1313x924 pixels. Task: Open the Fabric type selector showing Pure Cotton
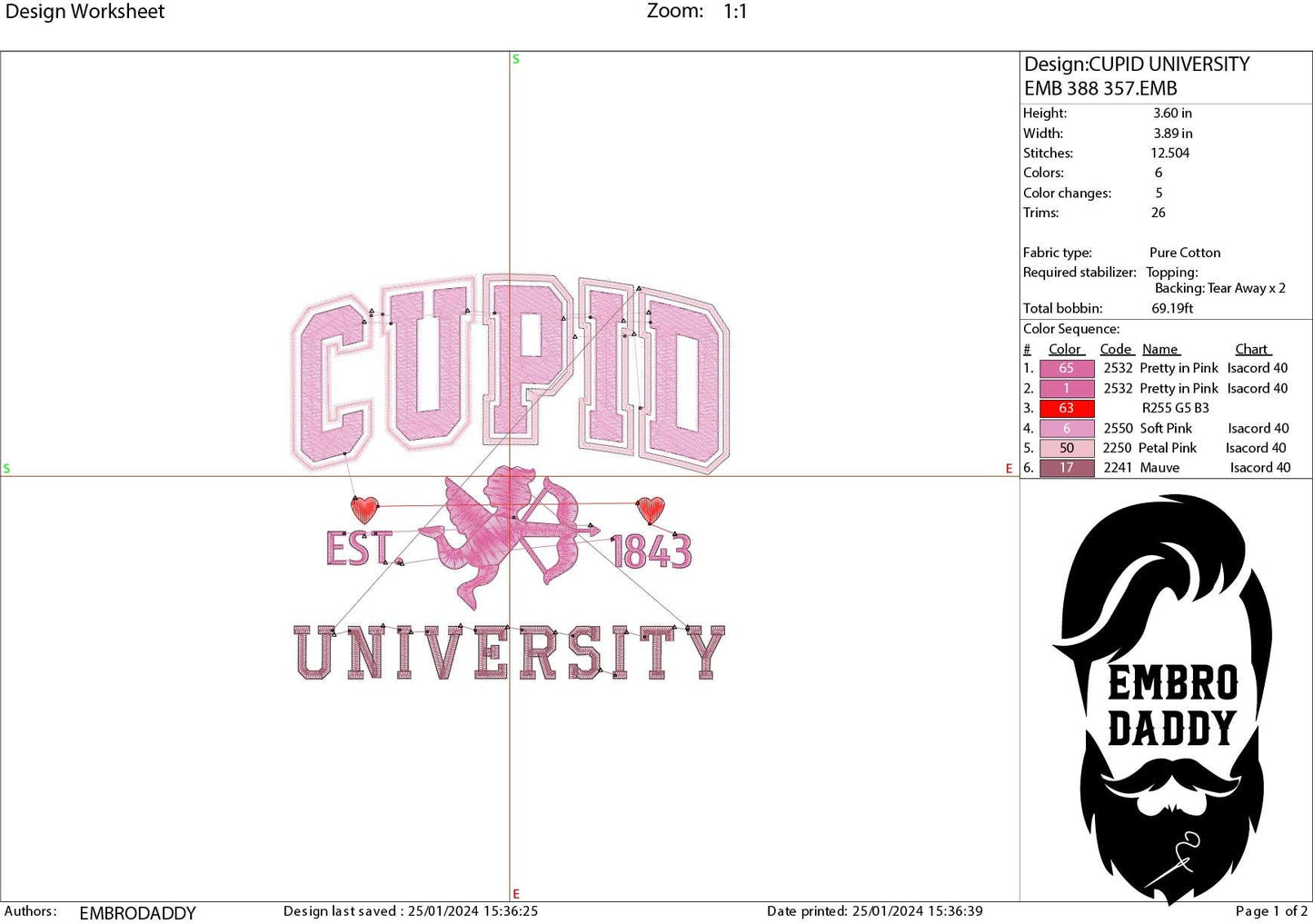click(x=1185, y=253)
